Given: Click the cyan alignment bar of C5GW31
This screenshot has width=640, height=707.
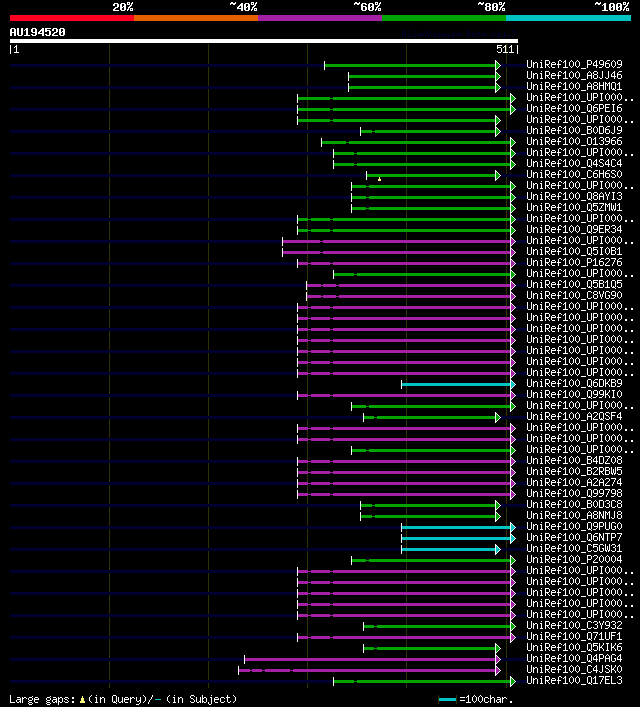Looking at the screenshot, I should coord(449,550).
